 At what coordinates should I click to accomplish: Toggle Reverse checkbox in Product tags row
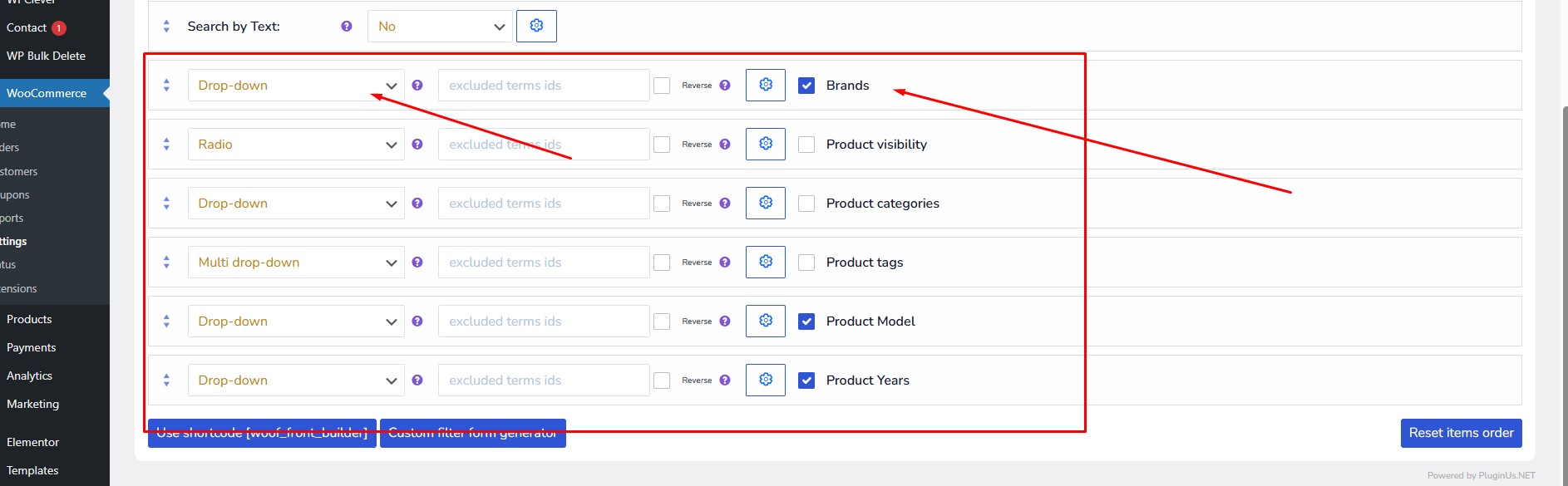pyautogui.click(x=662, y=263)
